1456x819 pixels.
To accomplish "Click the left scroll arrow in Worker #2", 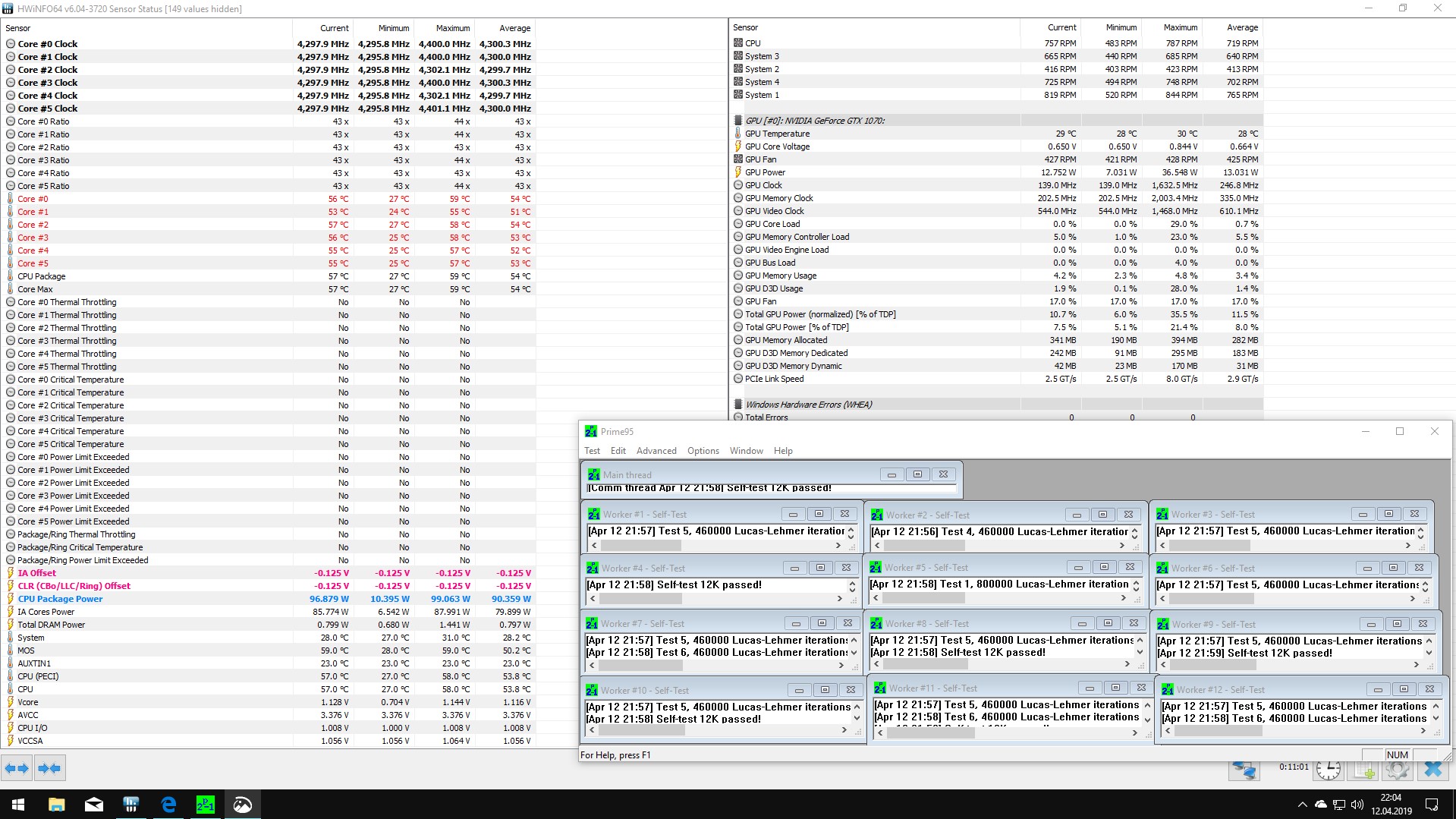I will (878, 545).
